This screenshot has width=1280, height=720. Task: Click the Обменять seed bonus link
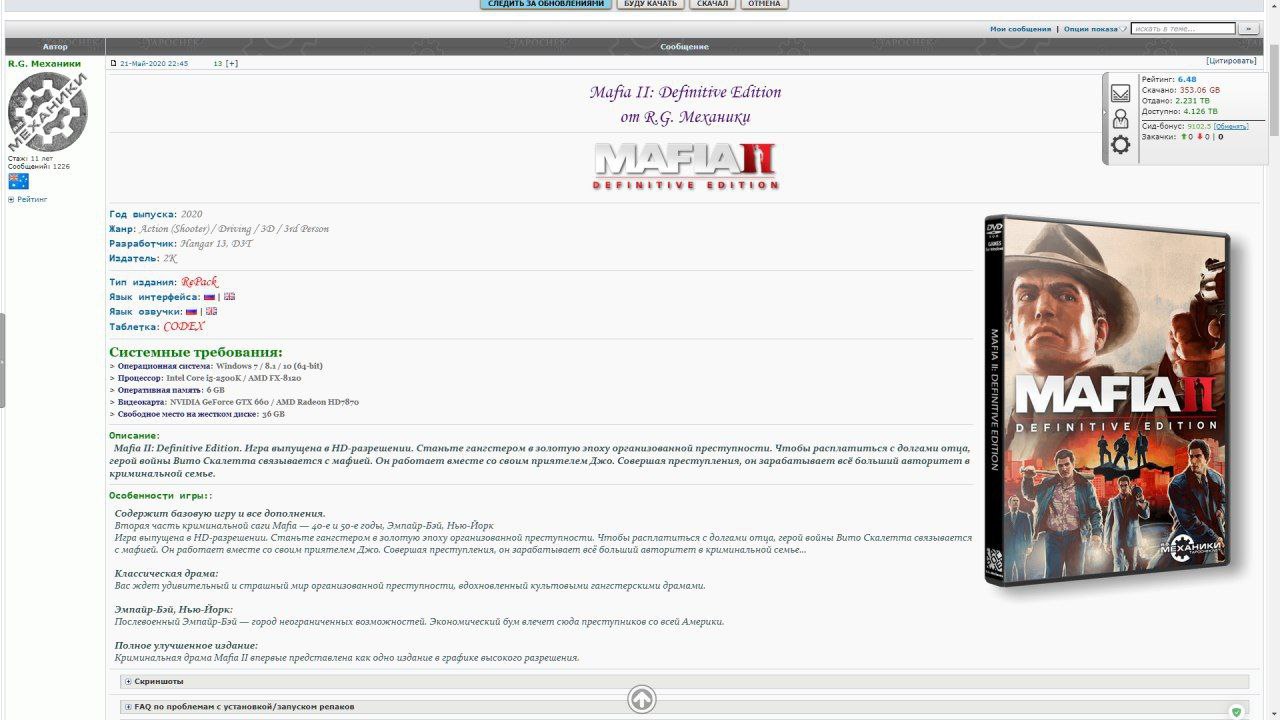pyautogui.click(x=1231, y=126)
